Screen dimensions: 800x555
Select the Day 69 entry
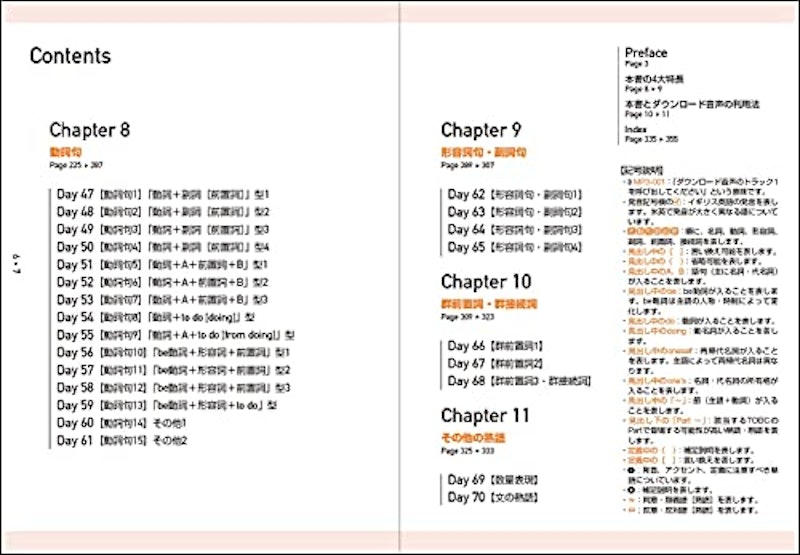(493, 480)
